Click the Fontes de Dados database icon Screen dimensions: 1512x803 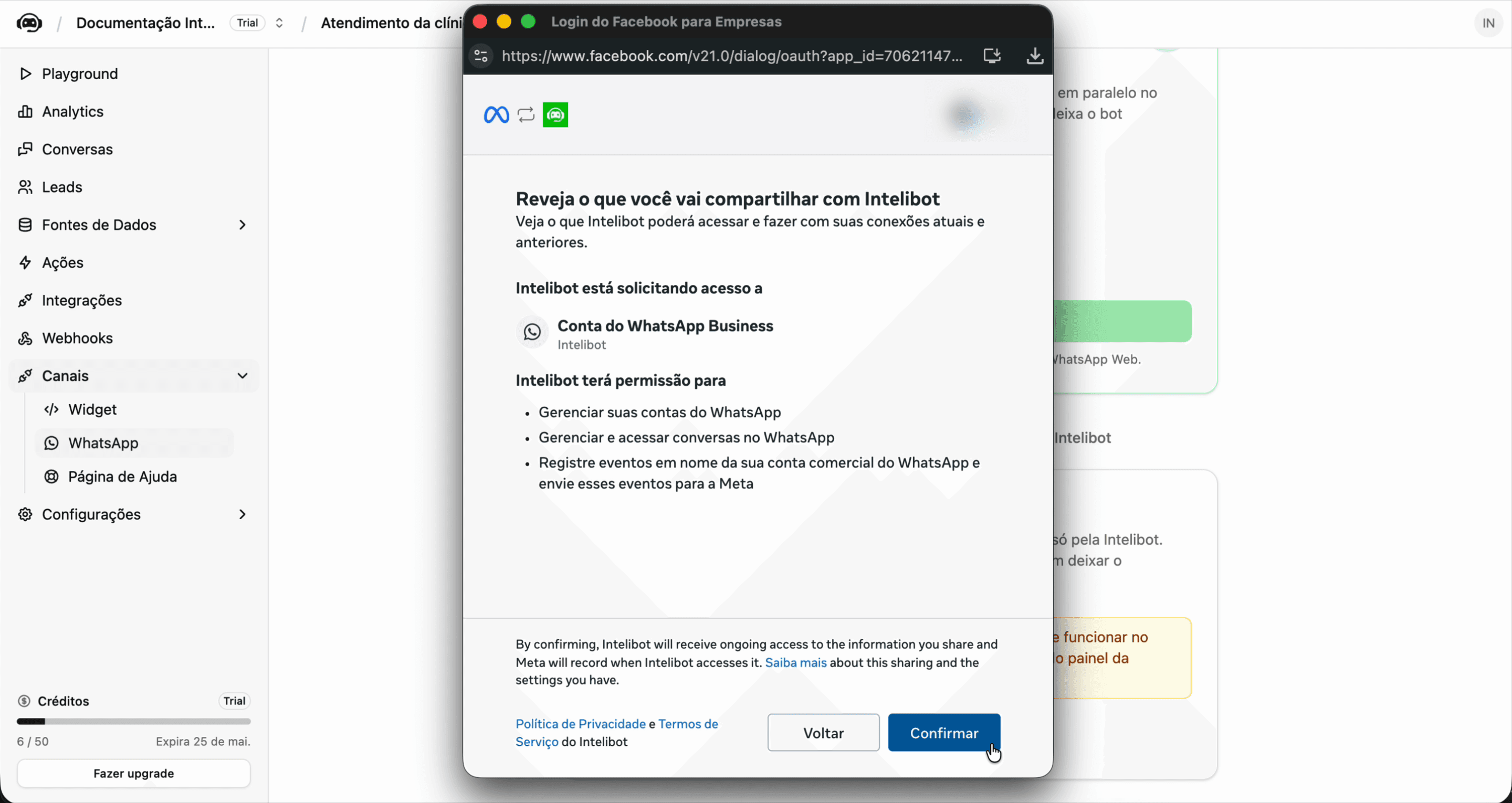coord(25,225)
